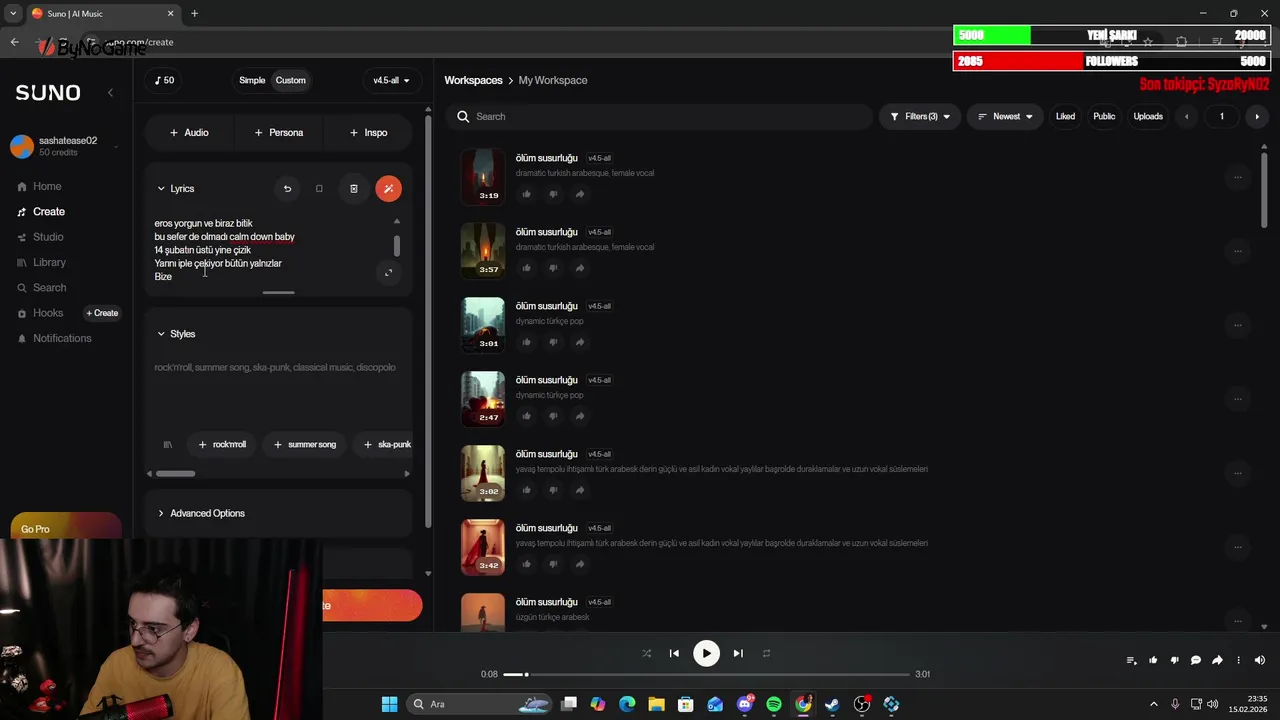
Task: Click Go Pro upgrade button
Action: click(66, 528)
